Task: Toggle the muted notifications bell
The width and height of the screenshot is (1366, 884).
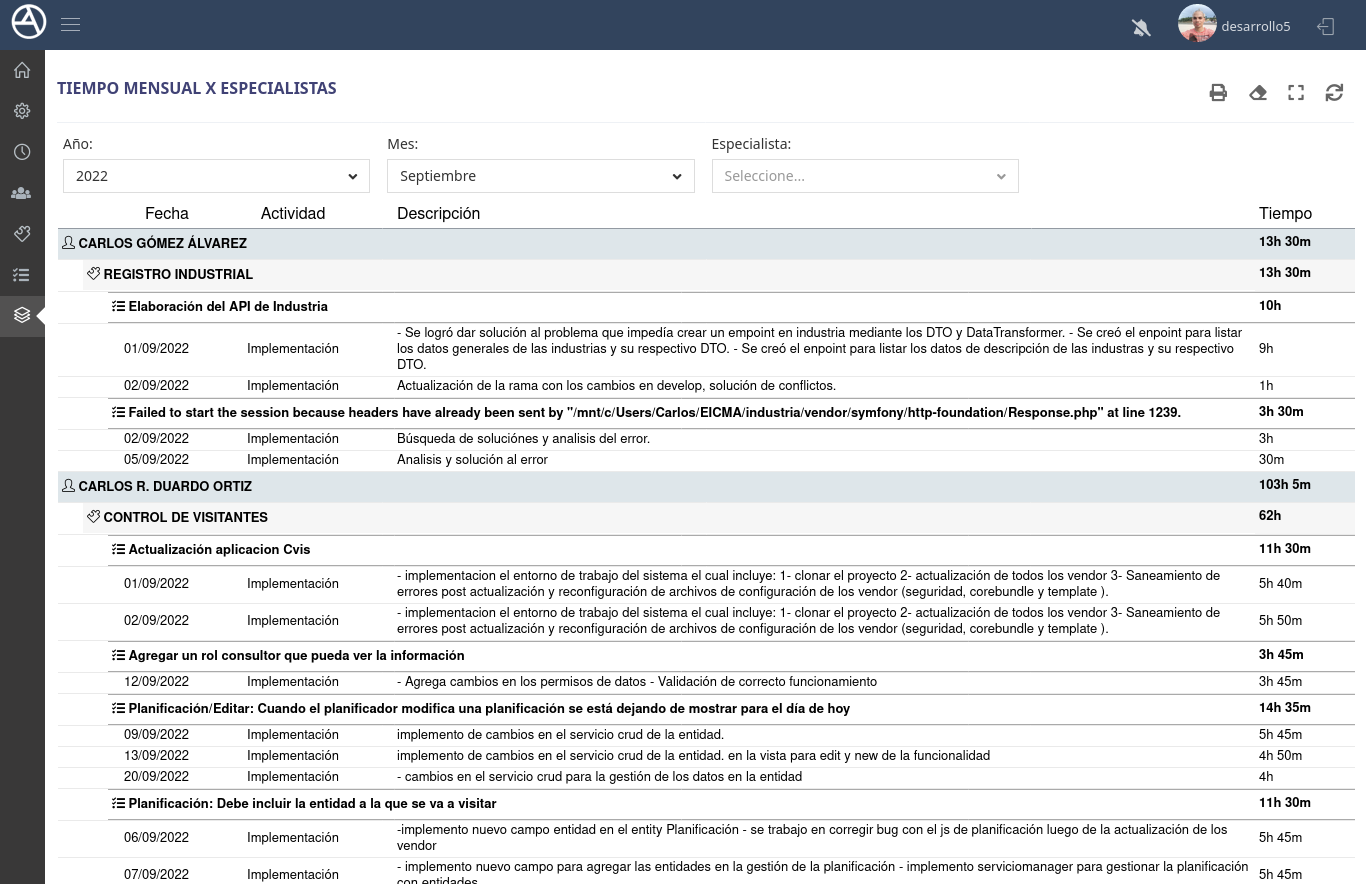Action: (1141, 27)
